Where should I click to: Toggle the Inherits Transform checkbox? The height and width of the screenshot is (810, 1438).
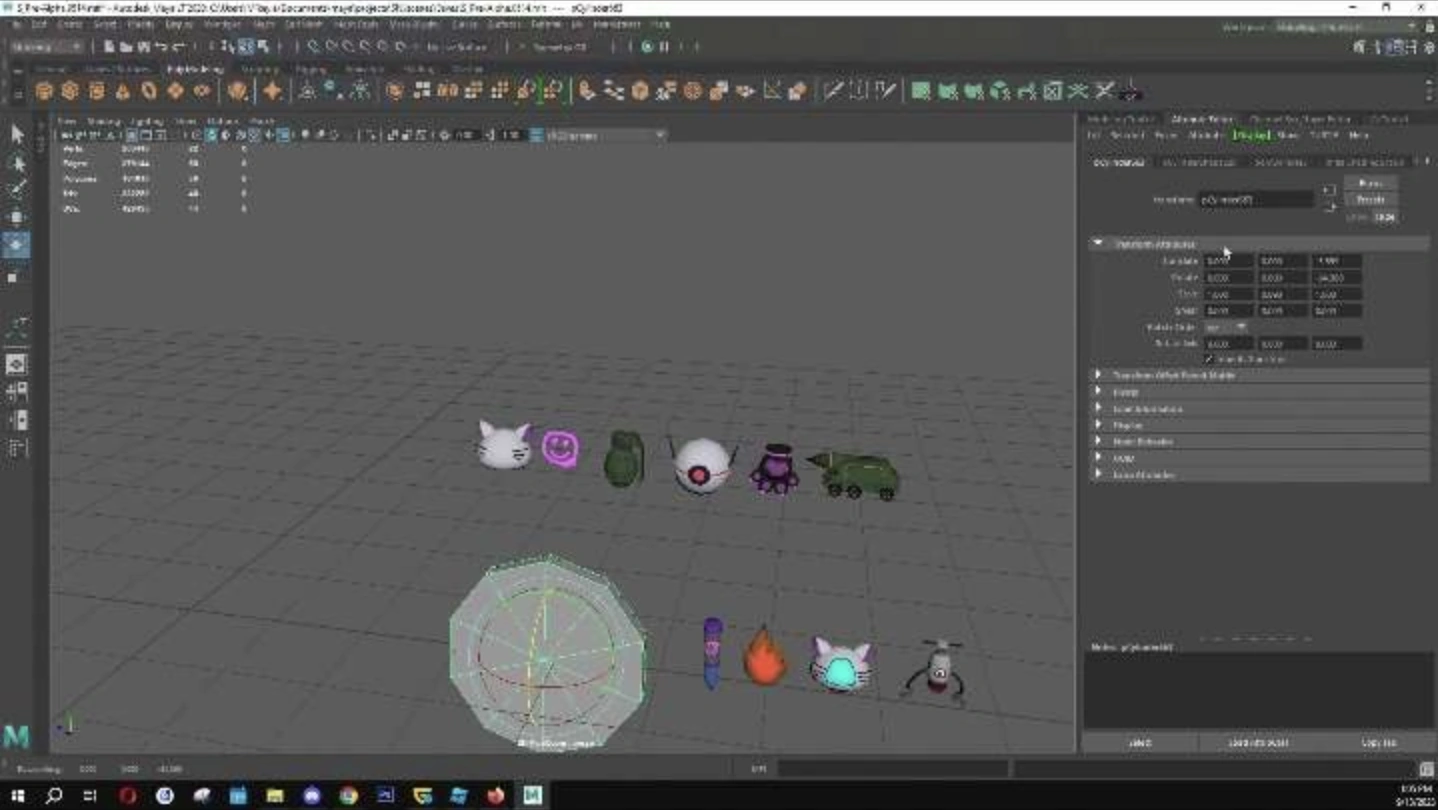click(x=1209, y=359)
